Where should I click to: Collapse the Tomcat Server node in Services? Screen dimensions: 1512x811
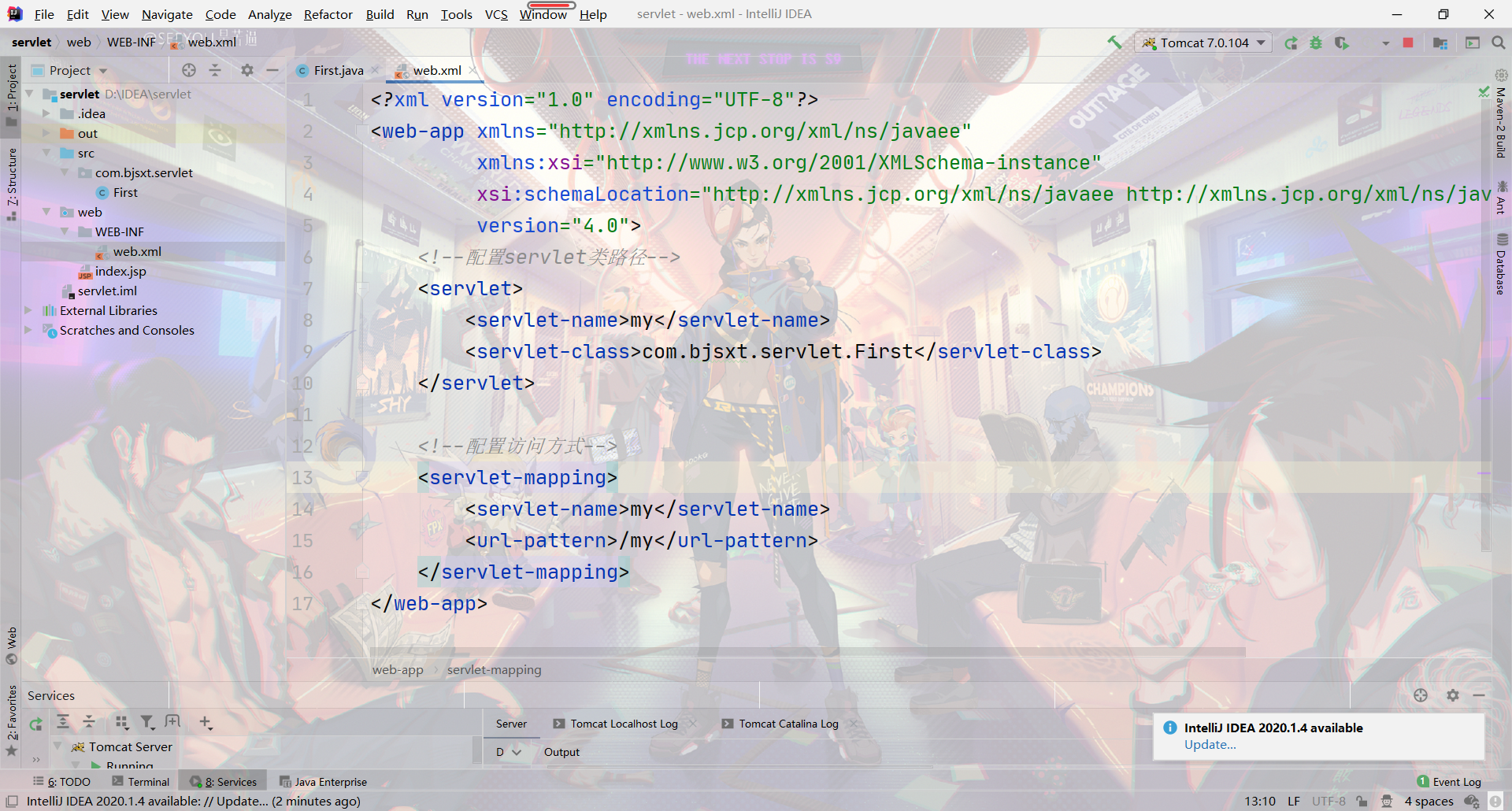pyautogui.click(x=57, y=746)
